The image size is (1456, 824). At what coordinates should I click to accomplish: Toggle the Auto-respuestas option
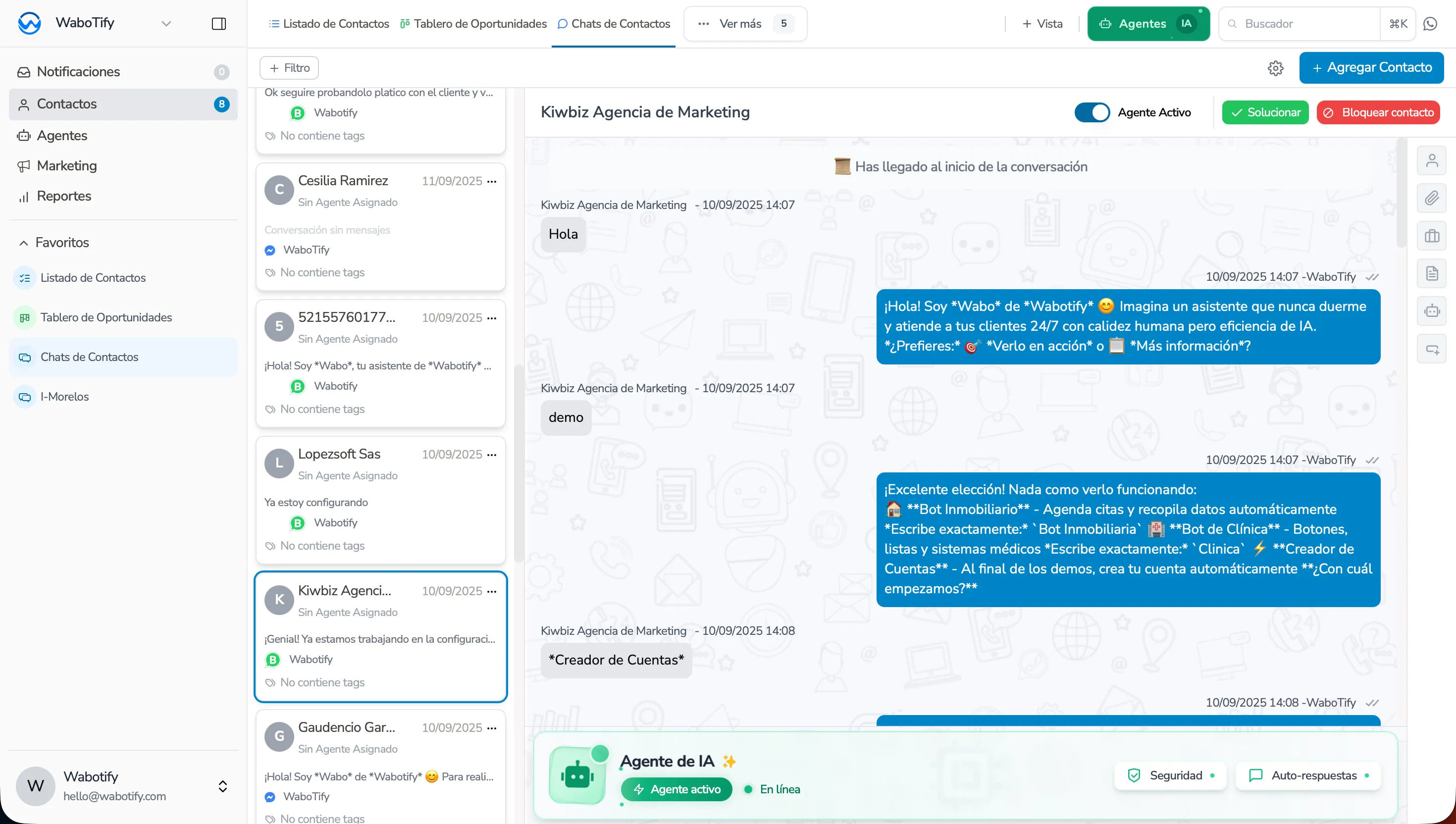tap(1308, 775)
